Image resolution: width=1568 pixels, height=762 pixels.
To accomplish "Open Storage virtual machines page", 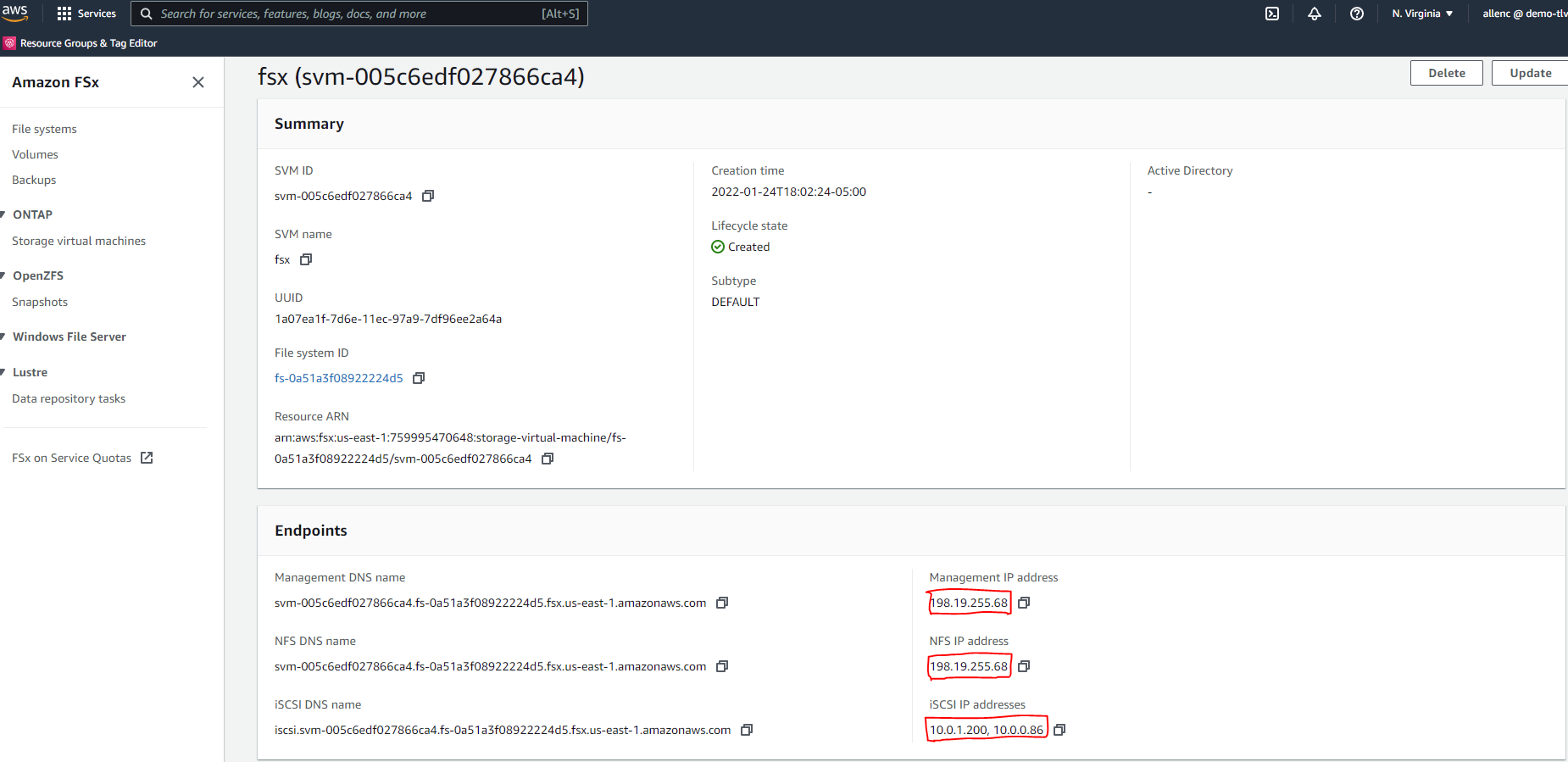I will tap(79, 241).
